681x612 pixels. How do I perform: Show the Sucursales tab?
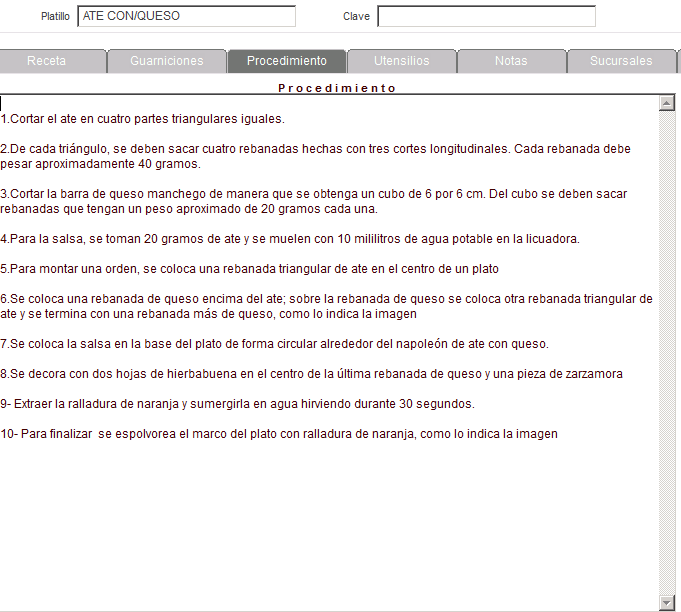point(620,61)
